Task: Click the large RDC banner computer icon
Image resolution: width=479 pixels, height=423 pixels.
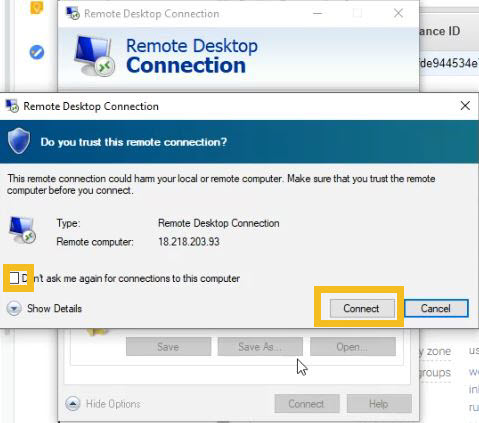Action: pyautogui.click(x=95, y=56)
